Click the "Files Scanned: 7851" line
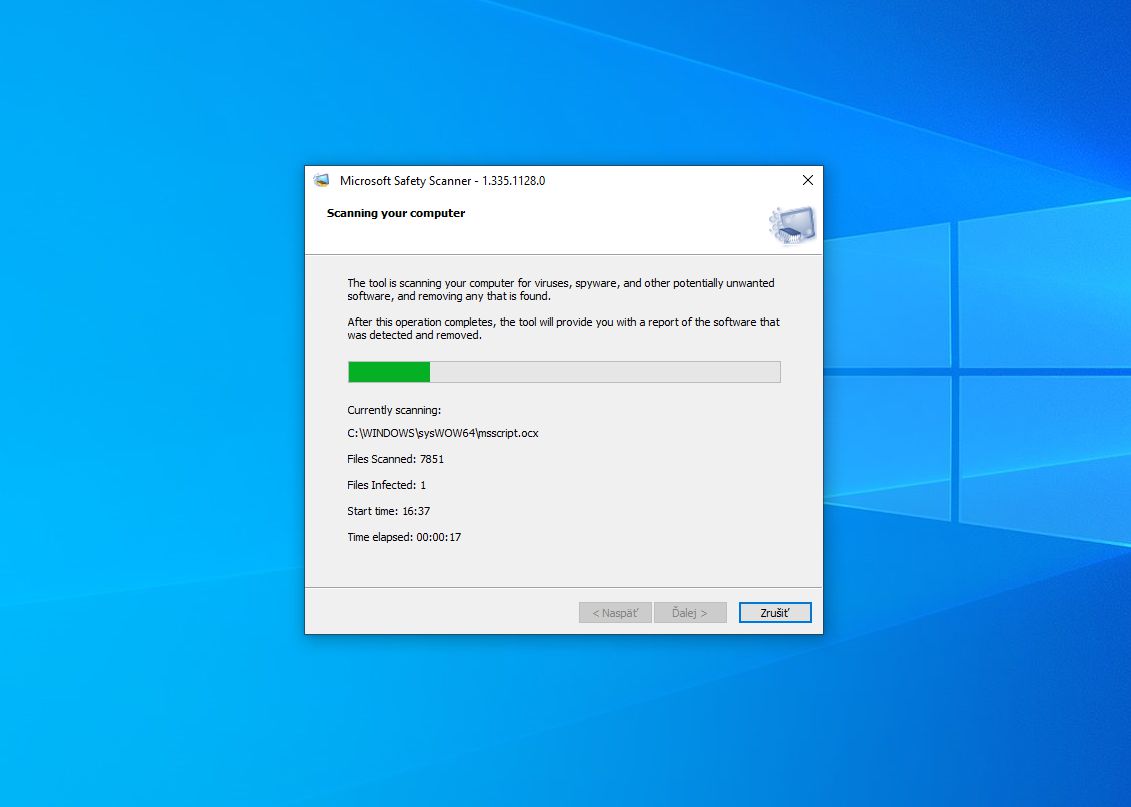Image resolution: width=1131 pixels, height=807 pixels. point(395,459)
